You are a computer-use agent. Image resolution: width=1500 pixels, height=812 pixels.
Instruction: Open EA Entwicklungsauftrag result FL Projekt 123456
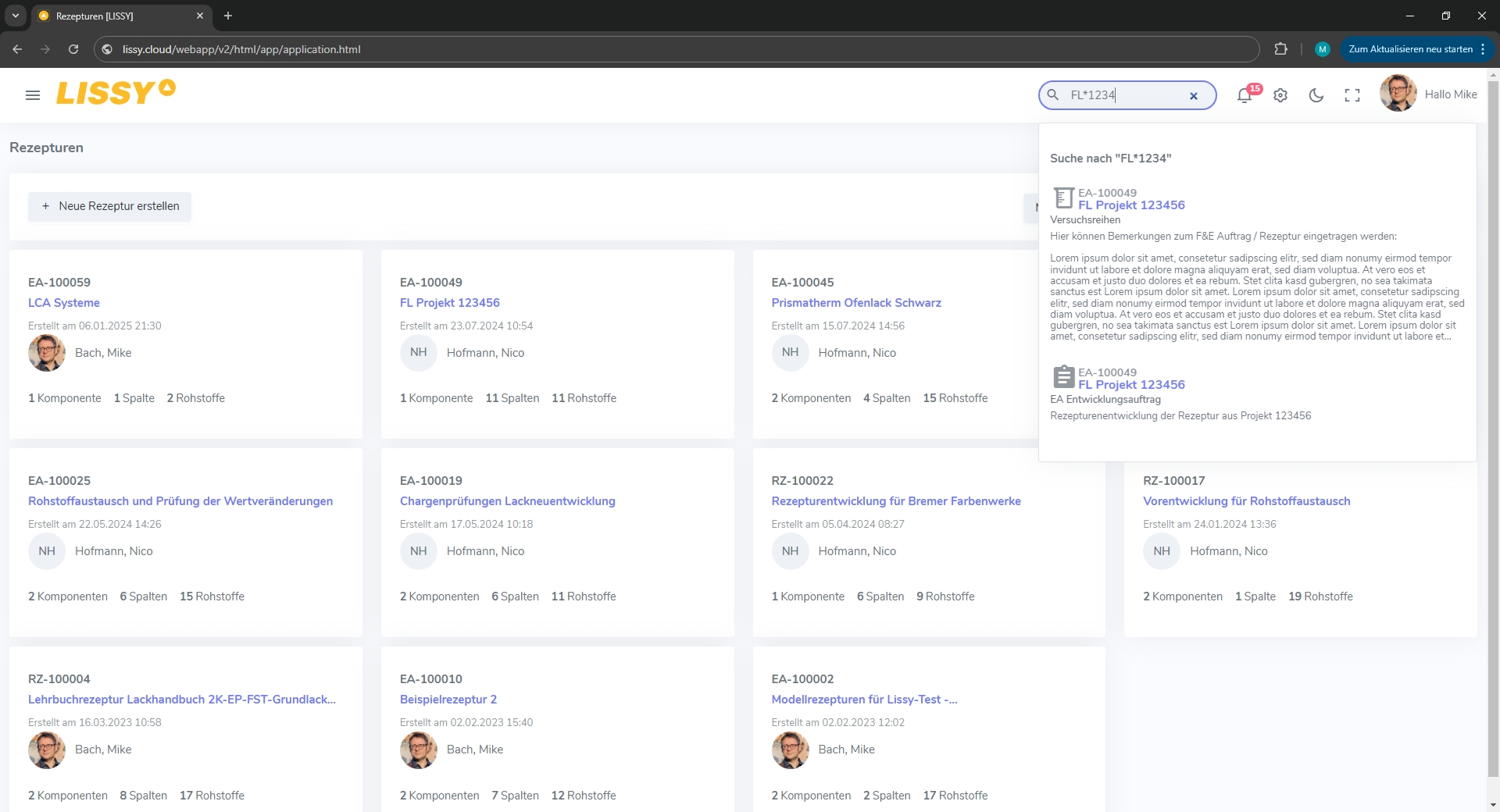[1131, 385]
